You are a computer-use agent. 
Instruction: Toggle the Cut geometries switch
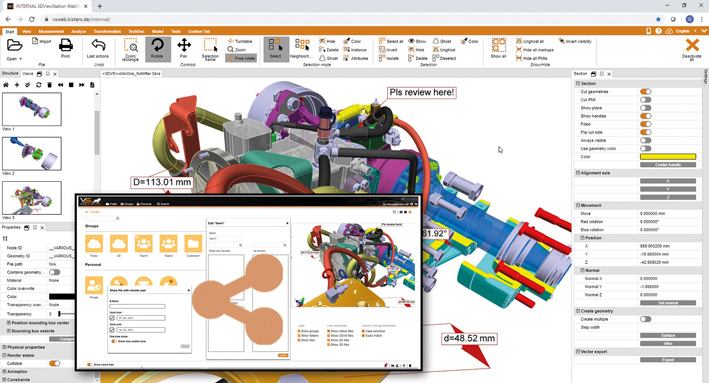point(645,92)
